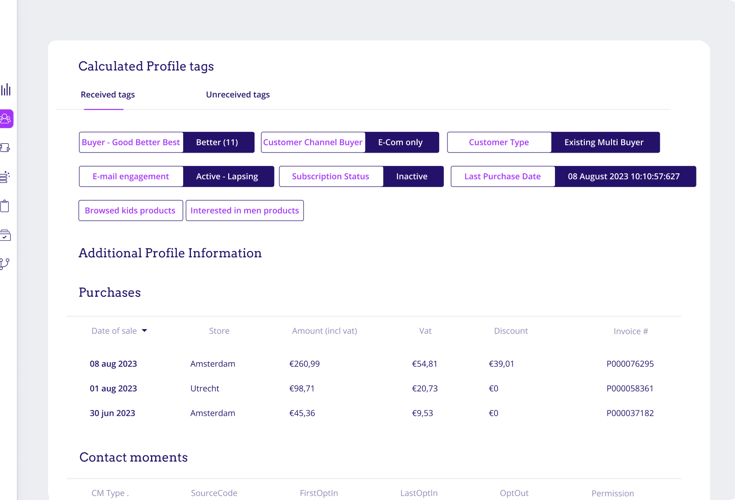The image size is (735, 500).
Task: Click the Browsed kids products tag
Action: [x=130, y=211]
